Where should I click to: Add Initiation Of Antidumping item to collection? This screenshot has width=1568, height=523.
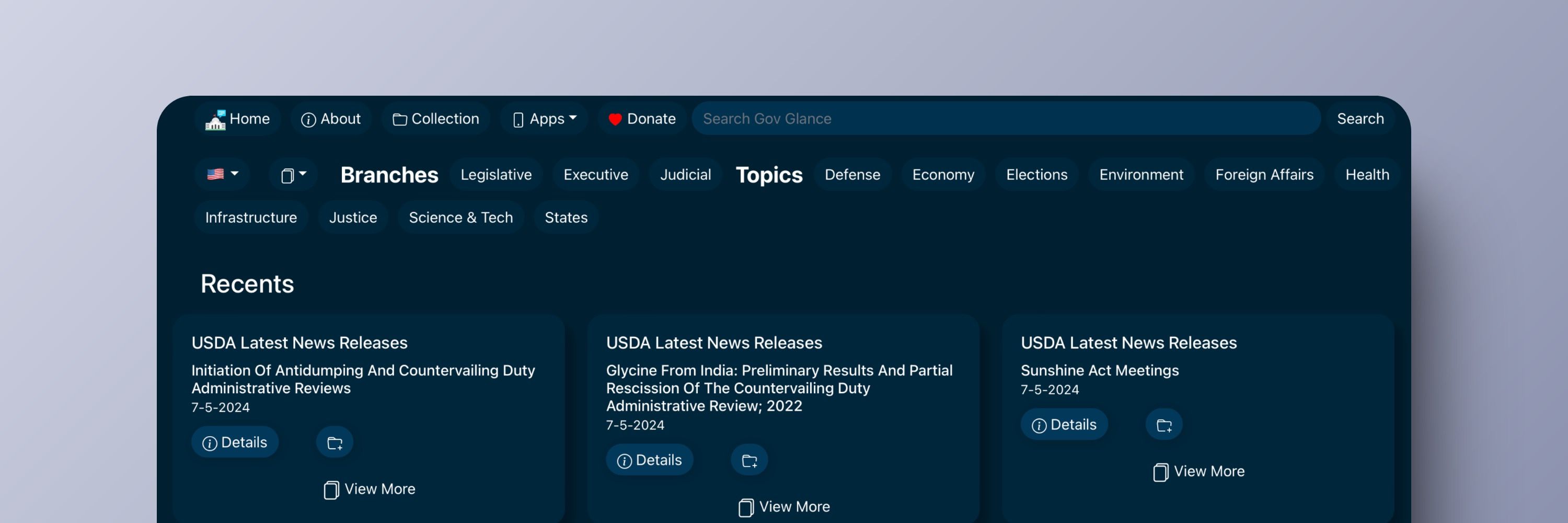pos(335,442)
